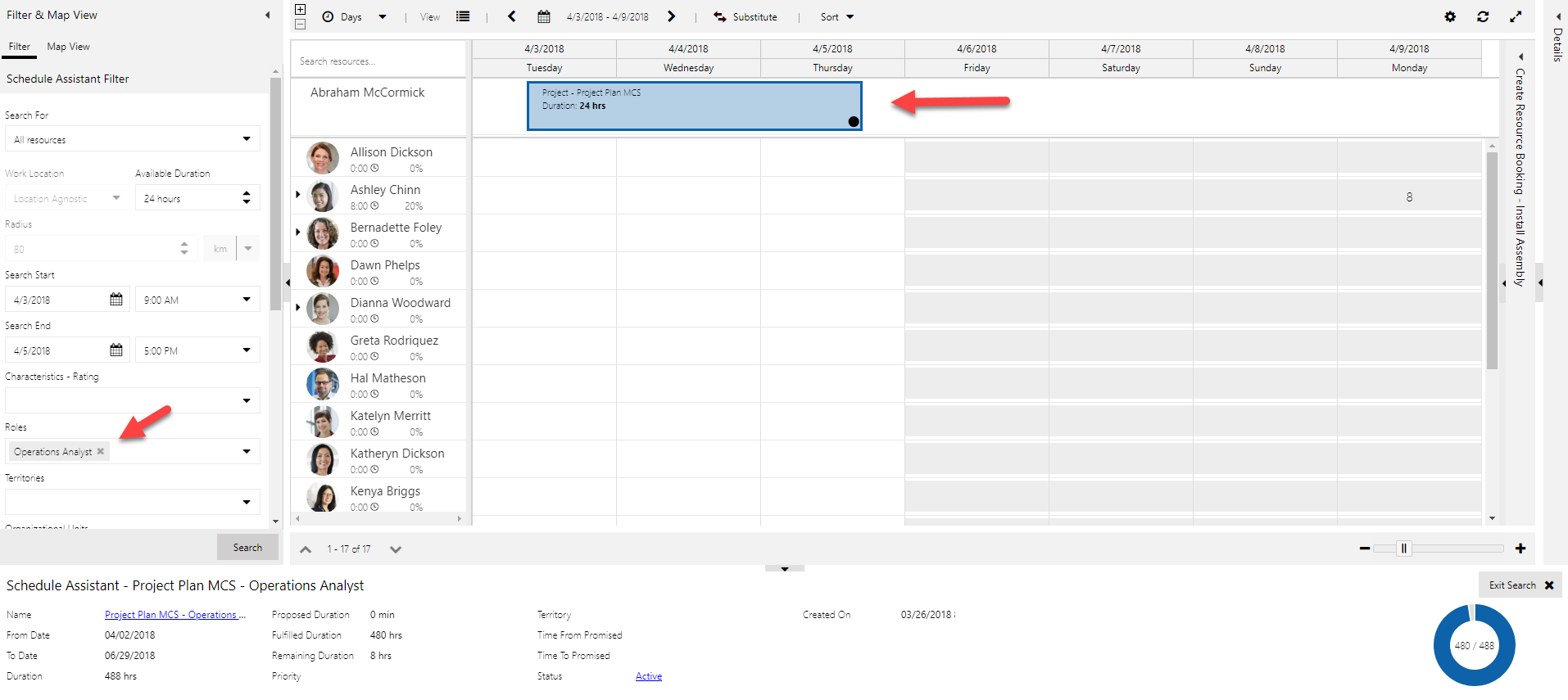1568x700 pixels.
Task: Select the Filter tab
Action: point(20,47)
